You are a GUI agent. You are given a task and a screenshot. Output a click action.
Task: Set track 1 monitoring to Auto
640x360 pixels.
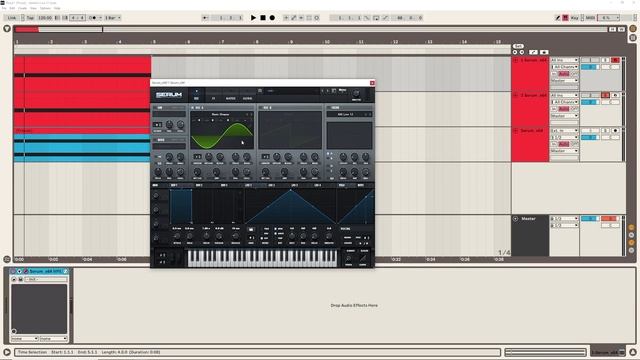[564, 74]
